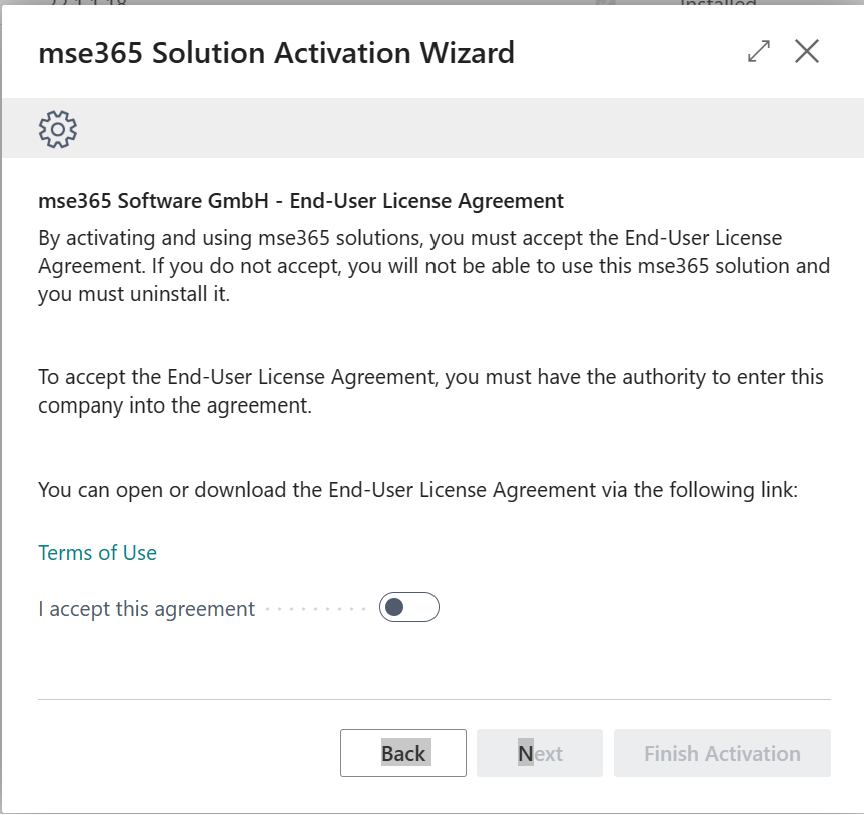Click the Finish Activation button

(x=722, y=753)
